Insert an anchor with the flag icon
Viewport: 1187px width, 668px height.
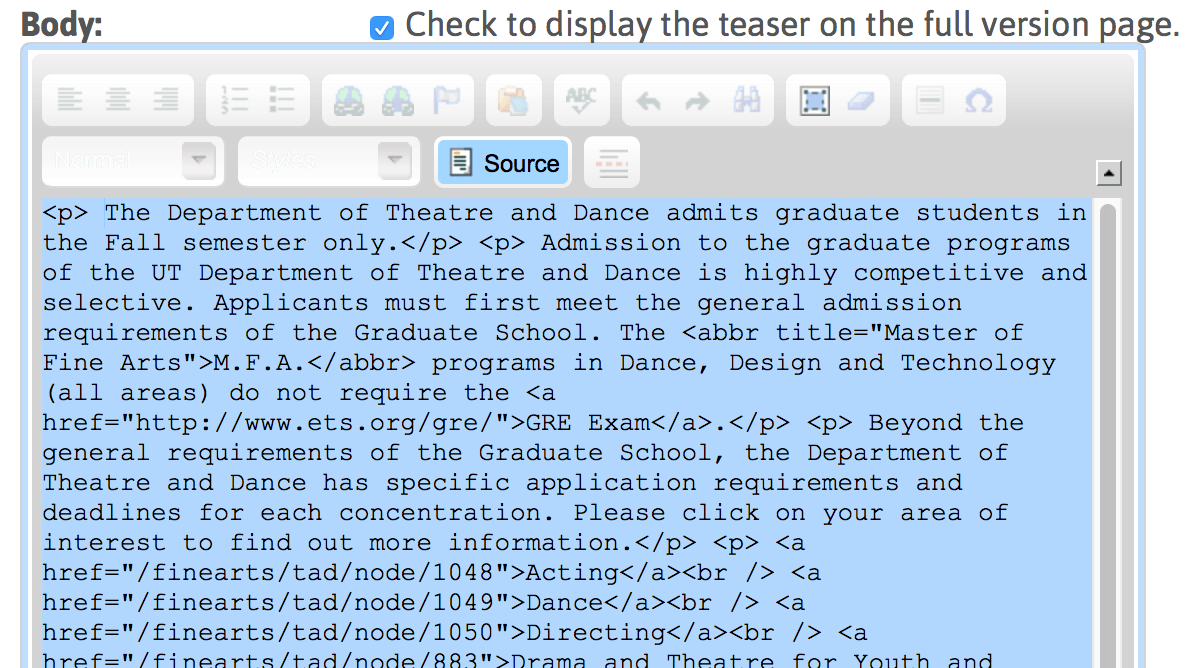tap(447, 100)
